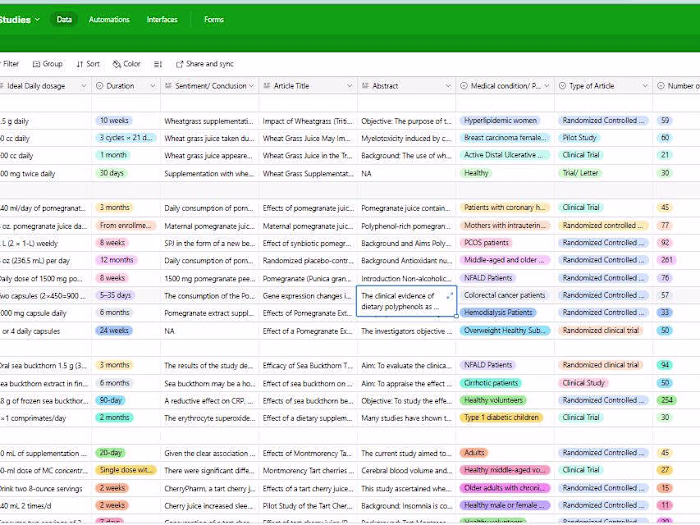Click 'Cherry juice increased slee...' conclusion cell

(x=209, y=506)
